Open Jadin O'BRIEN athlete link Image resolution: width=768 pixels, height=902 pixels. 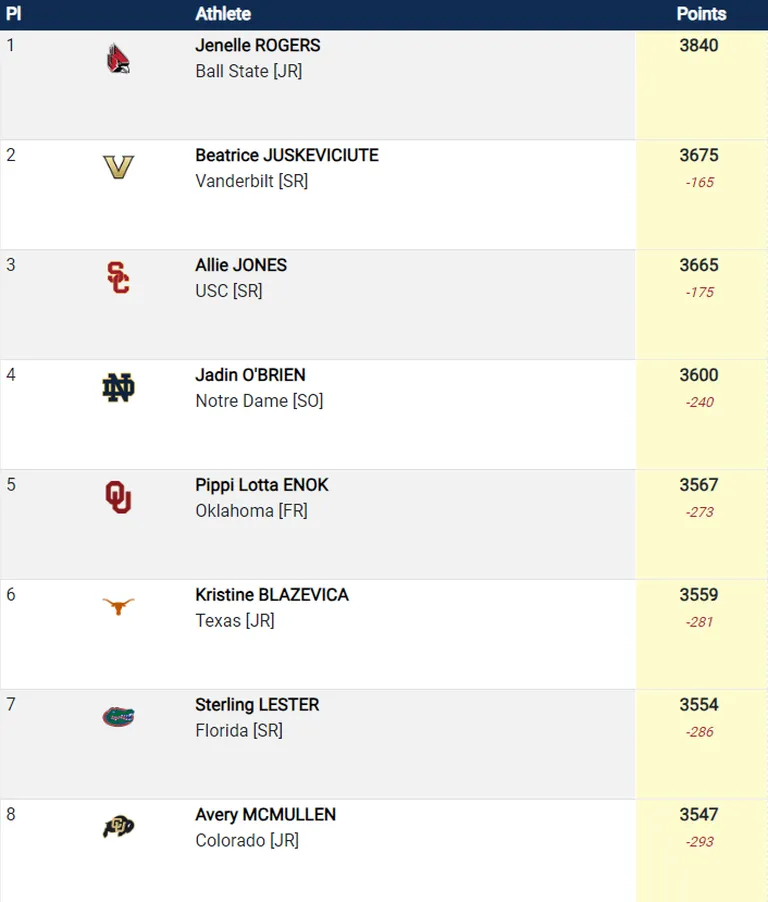250,375
